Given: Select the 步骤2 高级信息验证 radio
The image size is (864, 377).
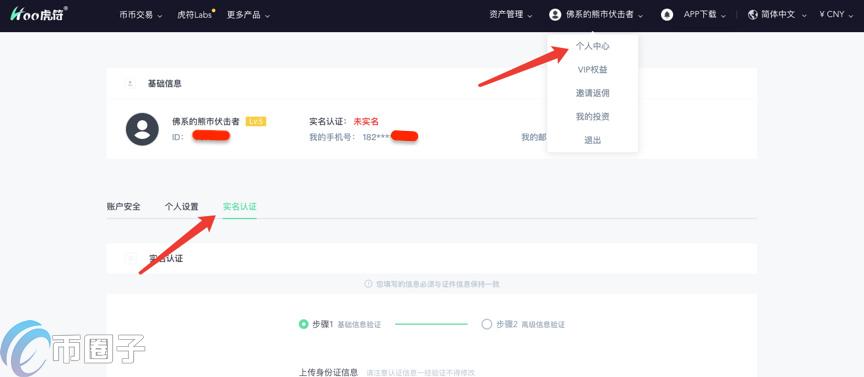Looking at the screenshot, I should coord(486,324).
